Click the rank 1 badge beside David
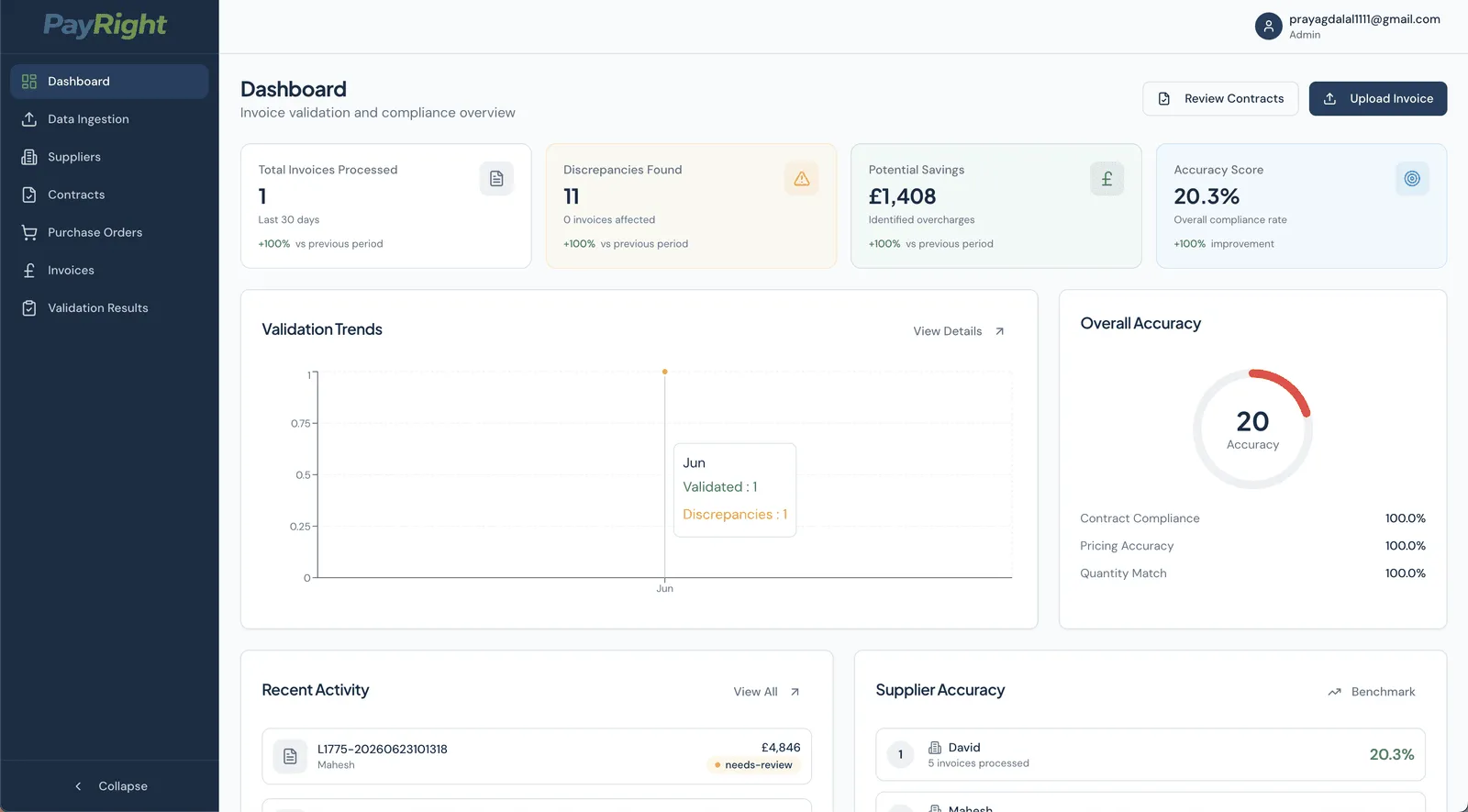This screenshot has height=812, width=1468. click(900, 754)
